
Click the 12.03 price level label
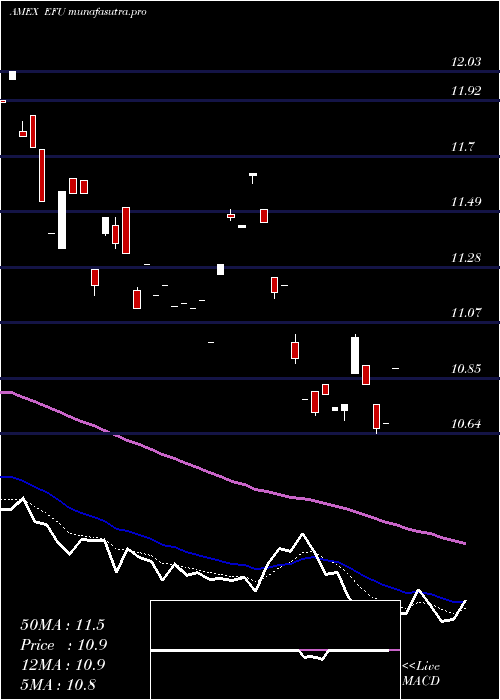pos(466,62)
